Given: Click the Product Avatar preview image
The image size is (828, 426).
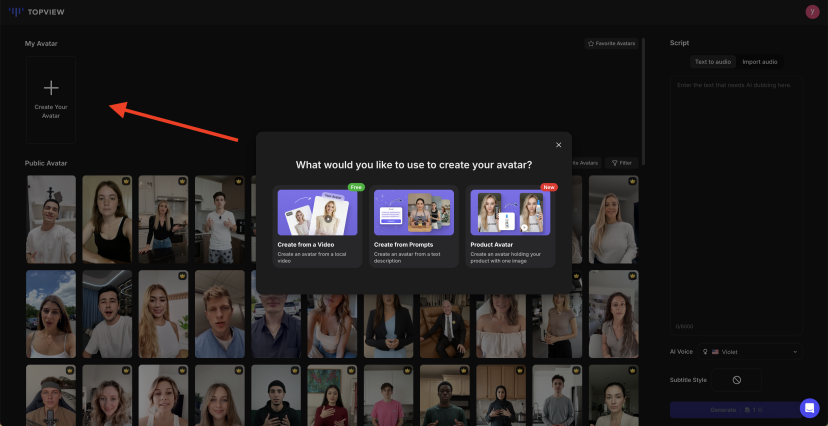Looking at the screenshot, I should [510, 212].
